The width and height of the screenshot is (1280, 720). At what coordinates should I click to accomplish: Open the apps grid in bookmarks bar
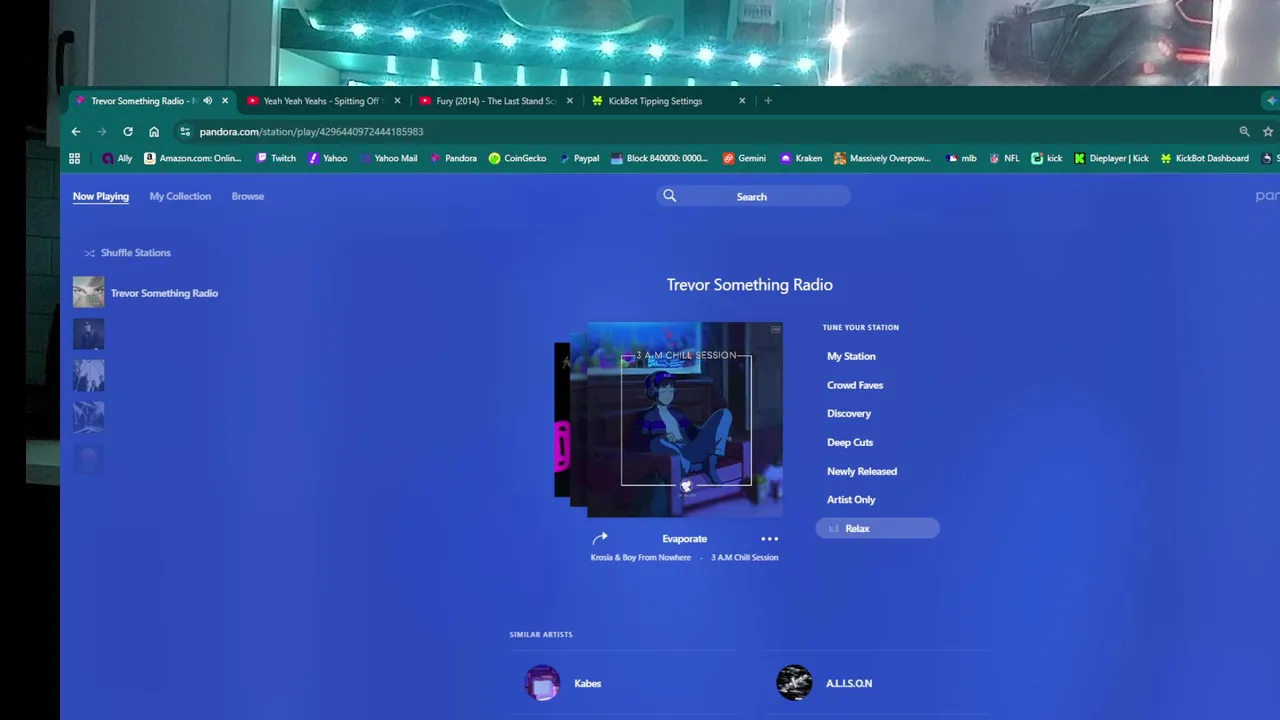click(x=74, y=158)
